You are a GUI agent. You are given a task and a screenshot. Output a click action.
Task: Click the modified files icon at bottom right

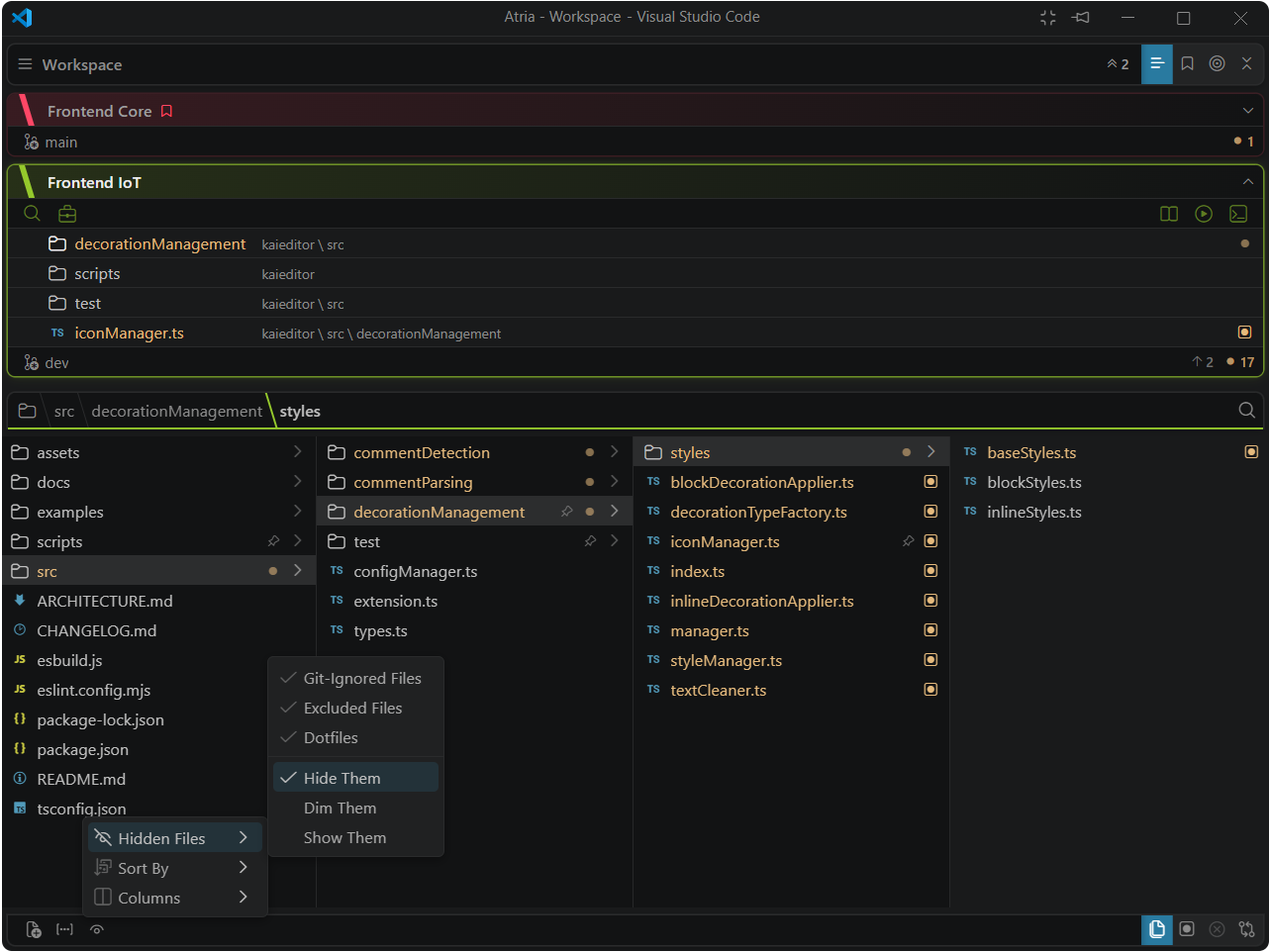[x=1187, y=929]
